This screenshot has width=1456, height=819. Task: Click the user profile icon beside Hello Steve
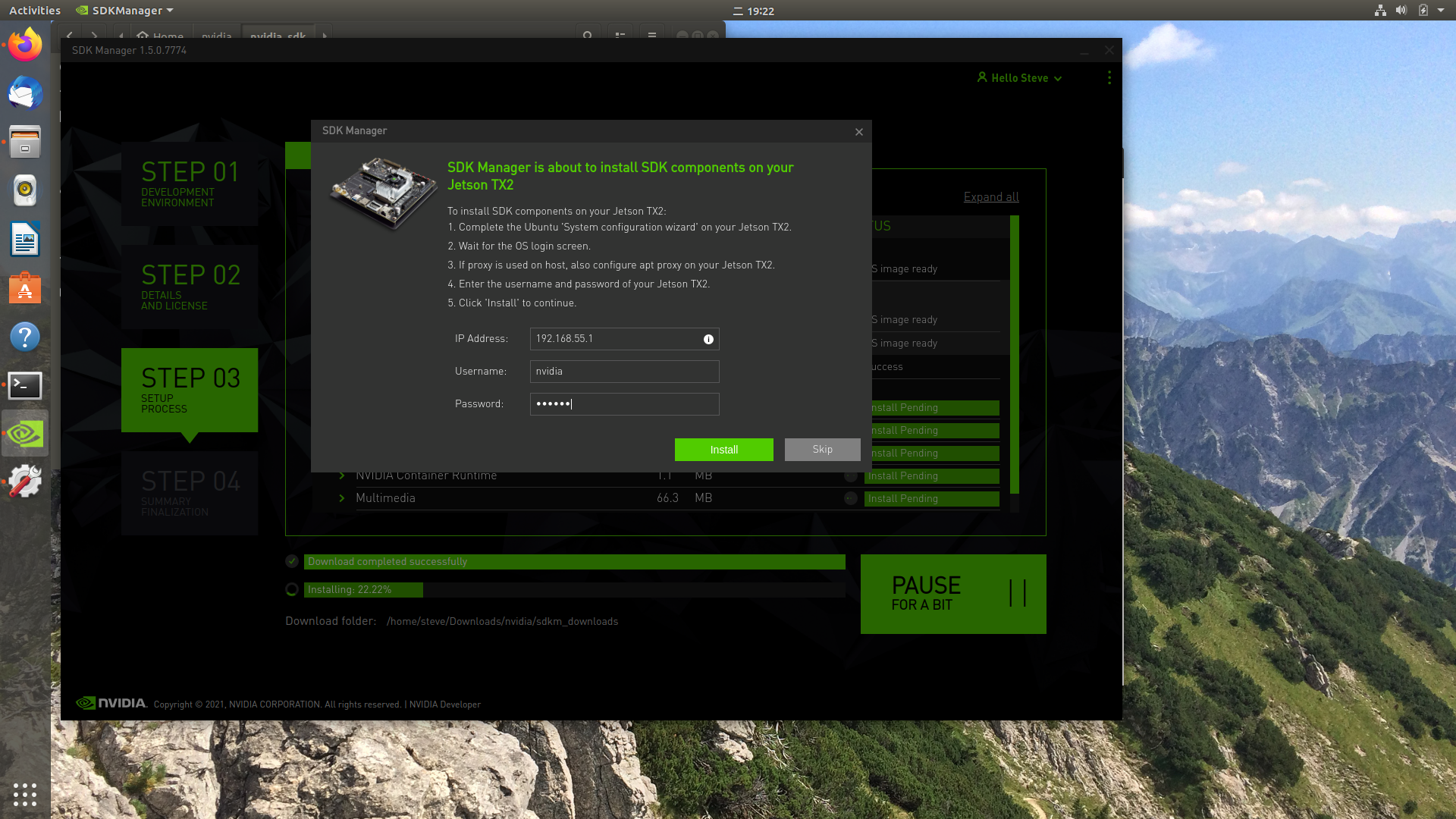pos(983,77)
